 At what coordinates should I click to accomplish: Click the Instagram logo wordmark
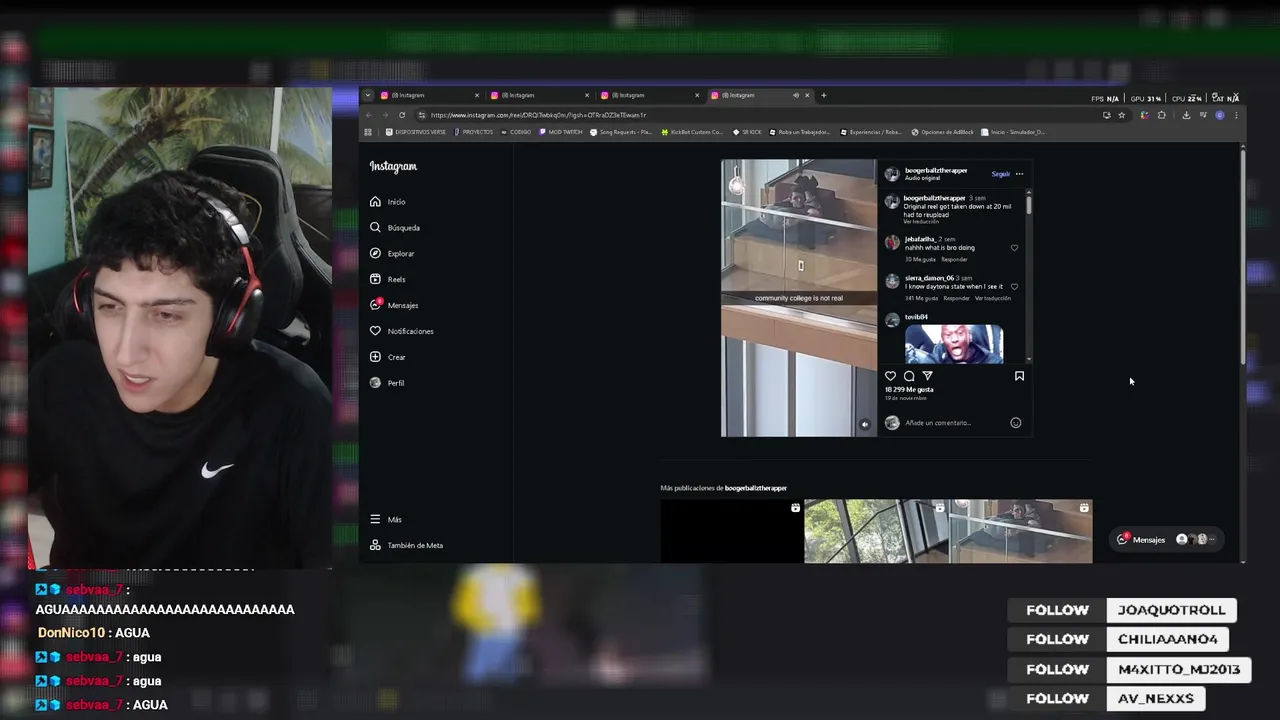393,167
